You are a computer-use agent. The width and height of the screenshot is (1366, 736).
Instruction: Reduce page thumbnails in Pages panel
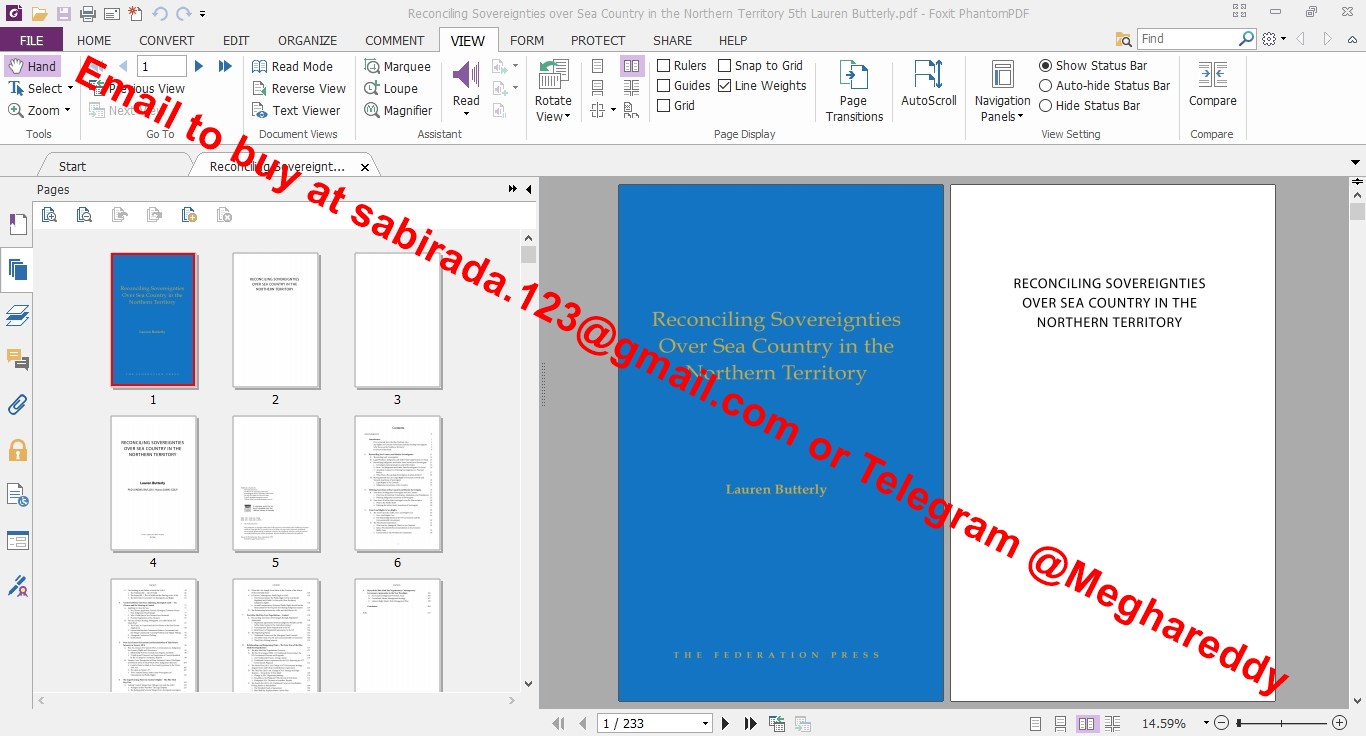(x=84, y=214)
